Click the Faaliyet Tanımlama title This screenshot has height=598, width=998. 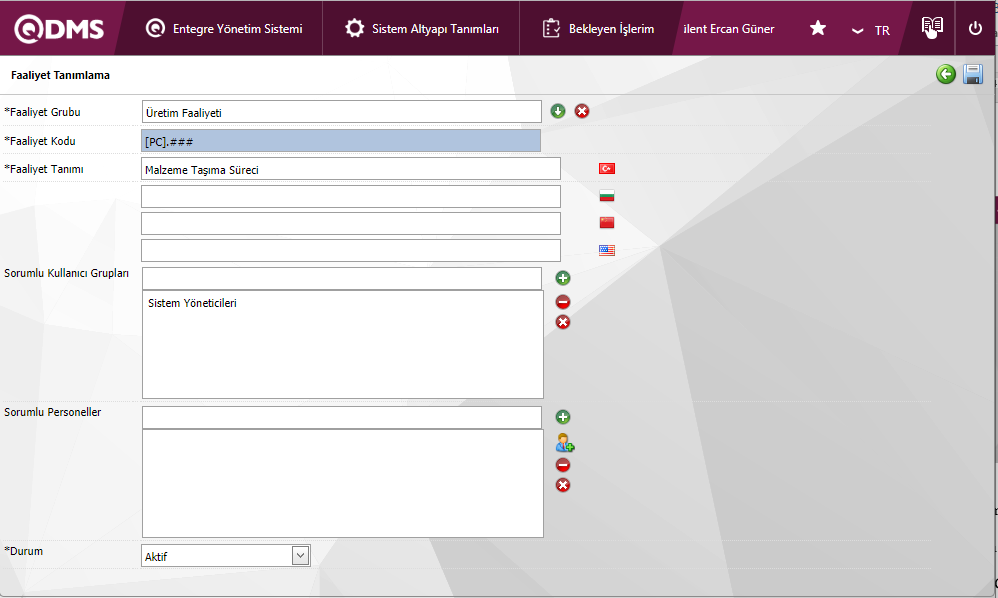coord(60,75)
